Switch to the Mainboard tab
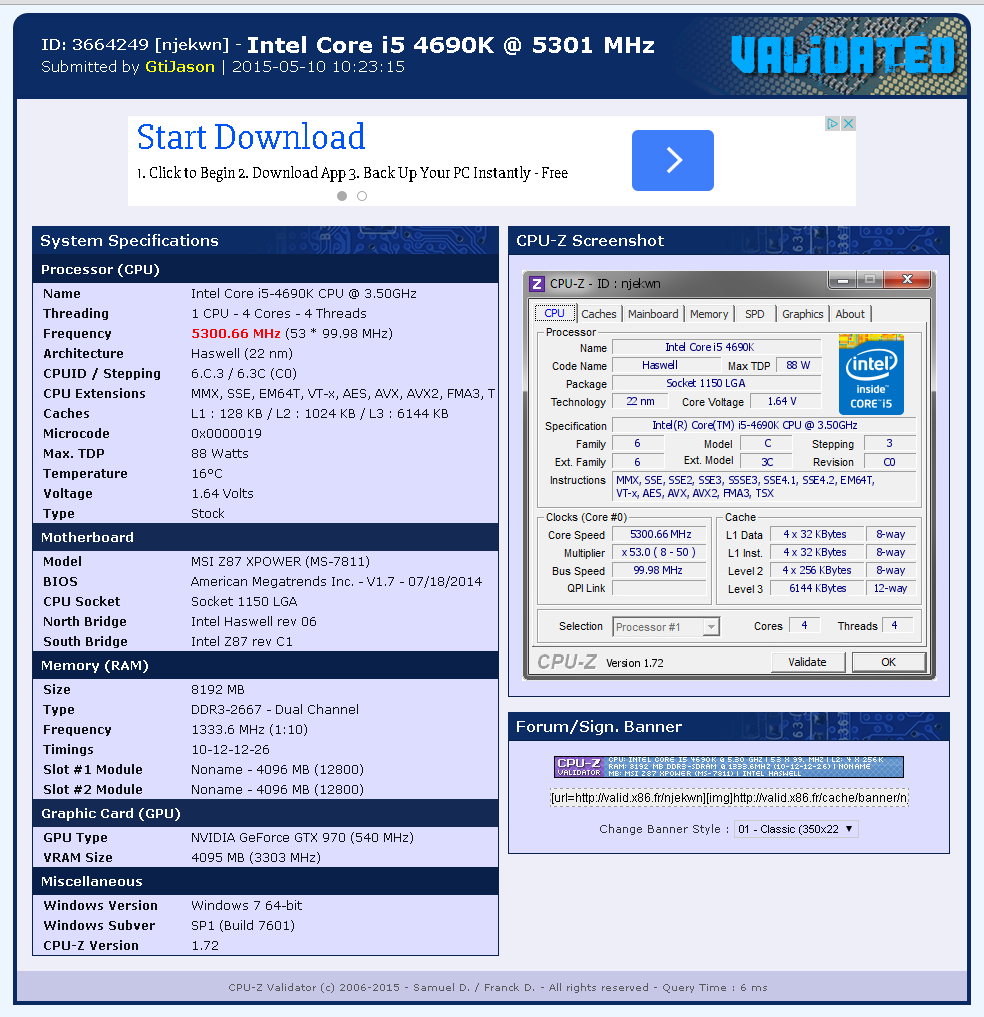This screenshot has width=984, height=1017. tap(653, 314)
